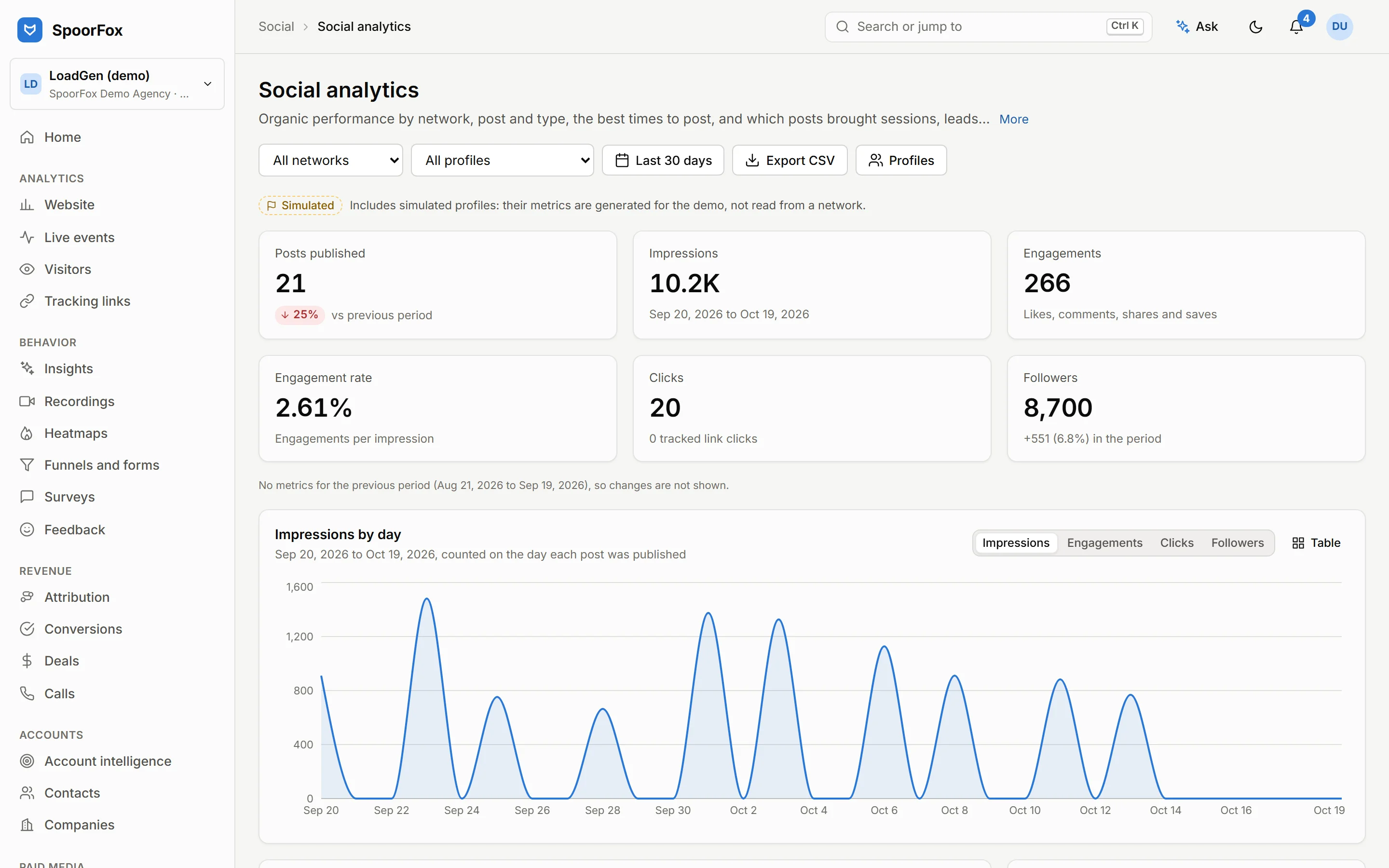
Task: Open Insights sparkle icon
Action: click(27, 368)
